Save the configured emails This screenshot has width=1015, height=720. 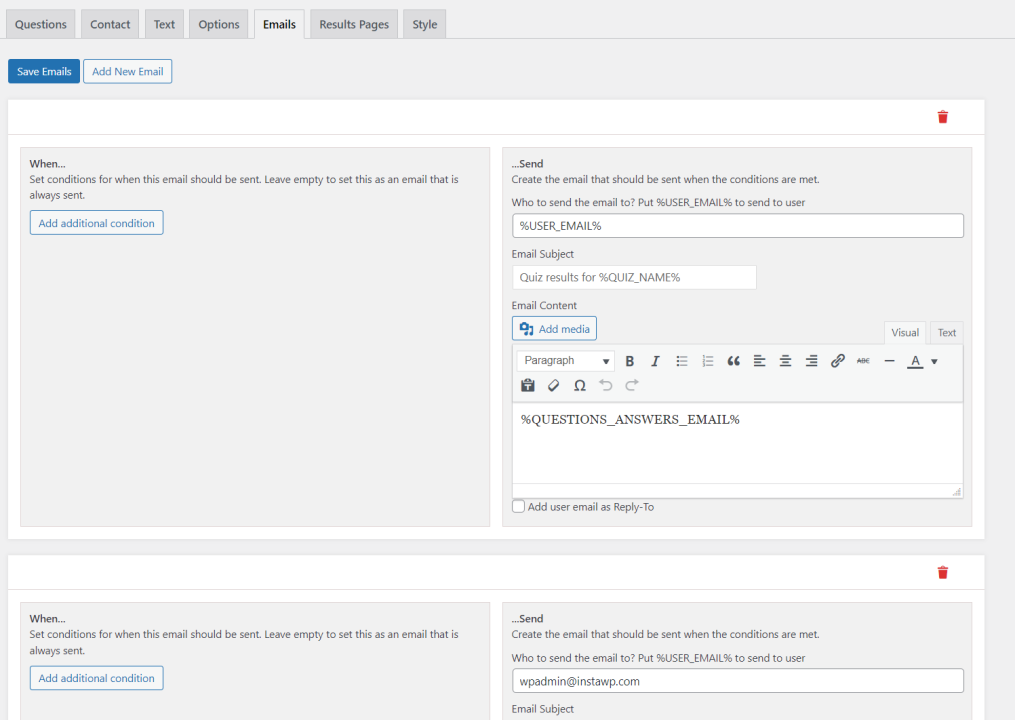point(43,70)
